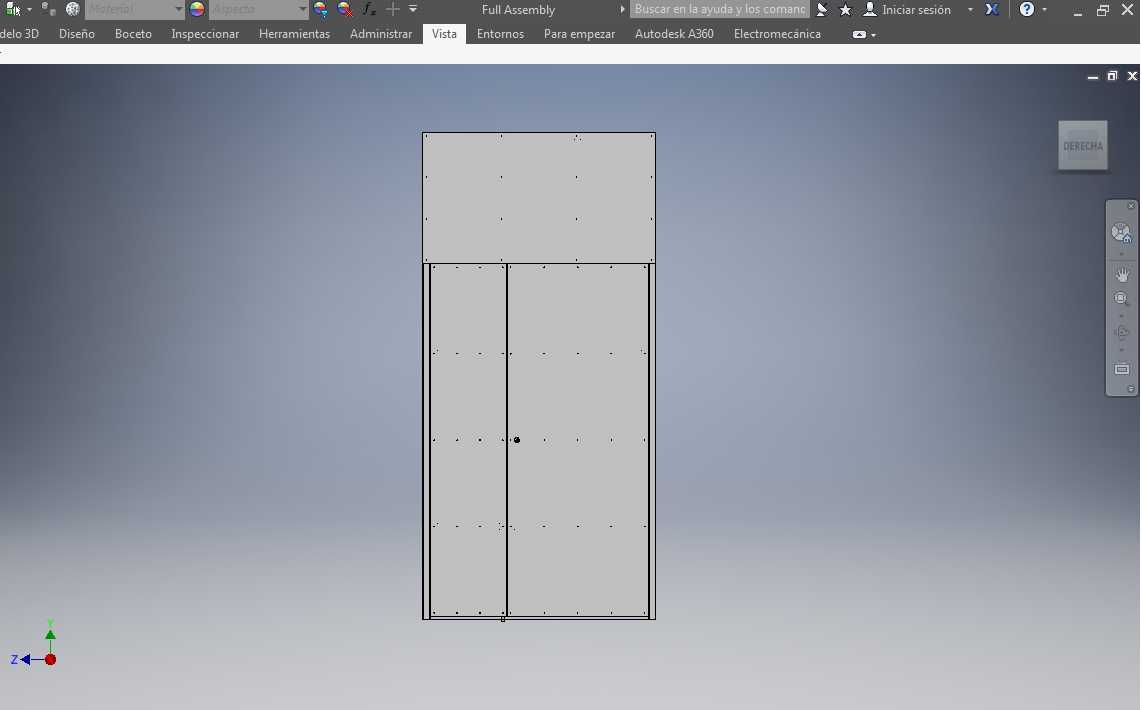
Task: Open the fx parameters icon
Action: pyautogui.click(x=369, y=9)
